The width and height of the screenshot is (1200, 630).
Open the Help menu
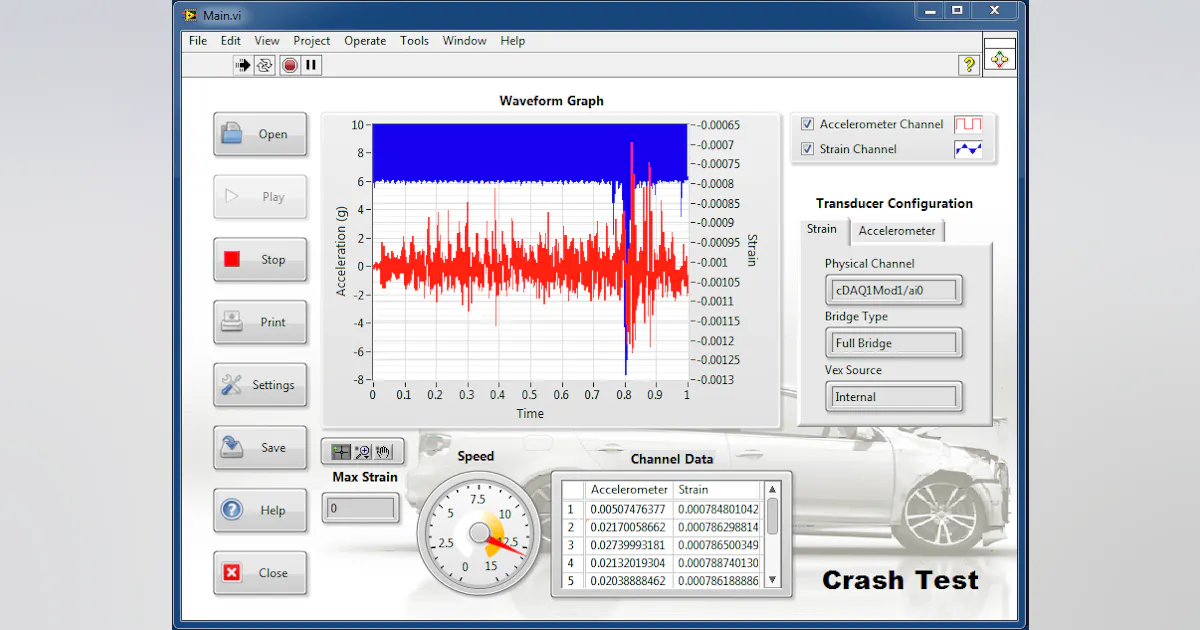513,41
